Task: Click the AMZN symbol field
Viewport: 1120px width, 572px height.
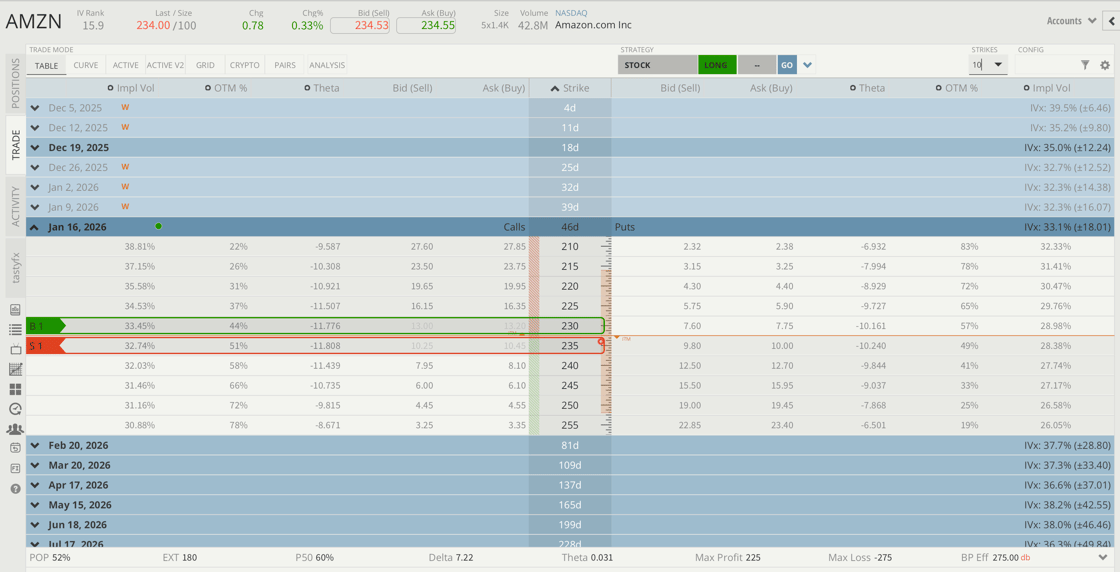Action: pyautogui.click(x=34, y=21)
